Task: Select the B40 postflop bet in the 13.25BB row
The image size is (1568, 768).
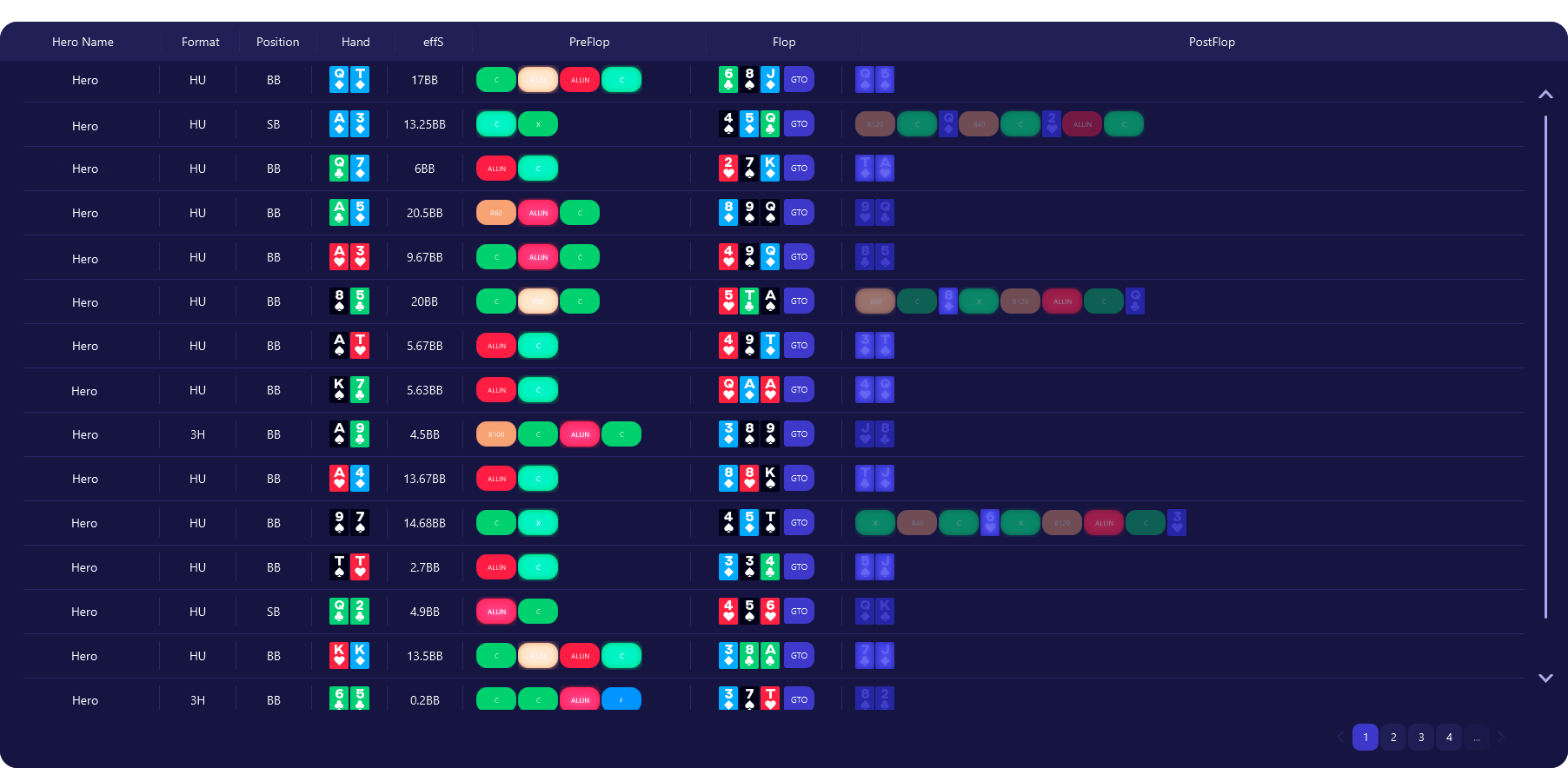Action: [979, 124]
